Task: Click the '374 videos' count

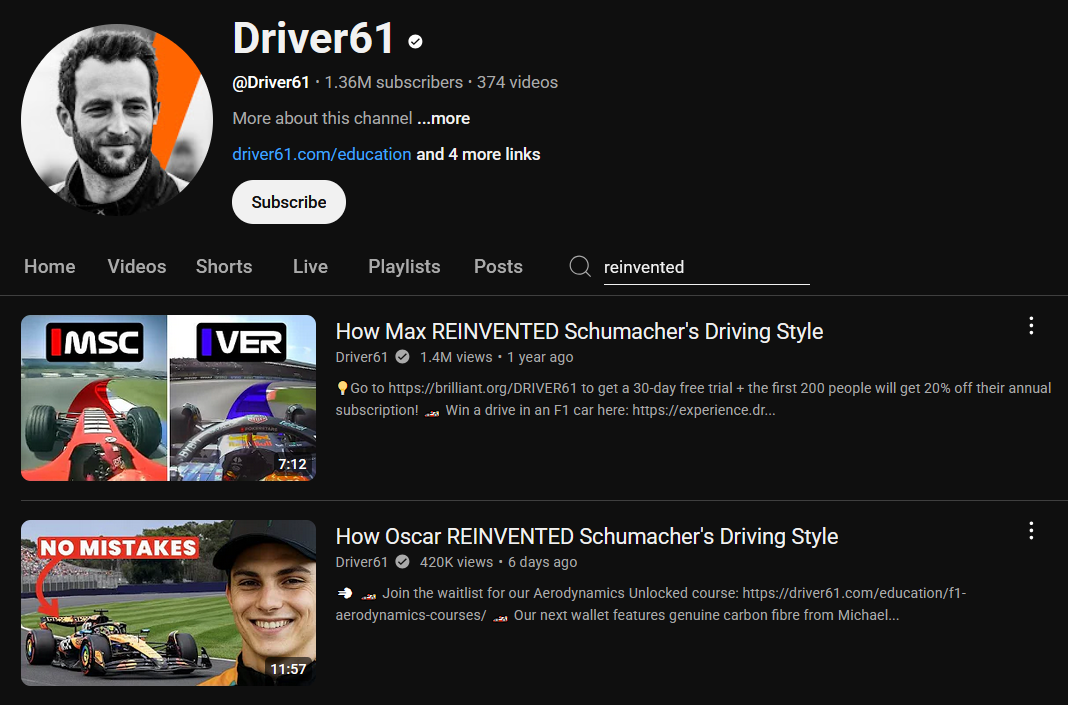Action: click(518, 82)
